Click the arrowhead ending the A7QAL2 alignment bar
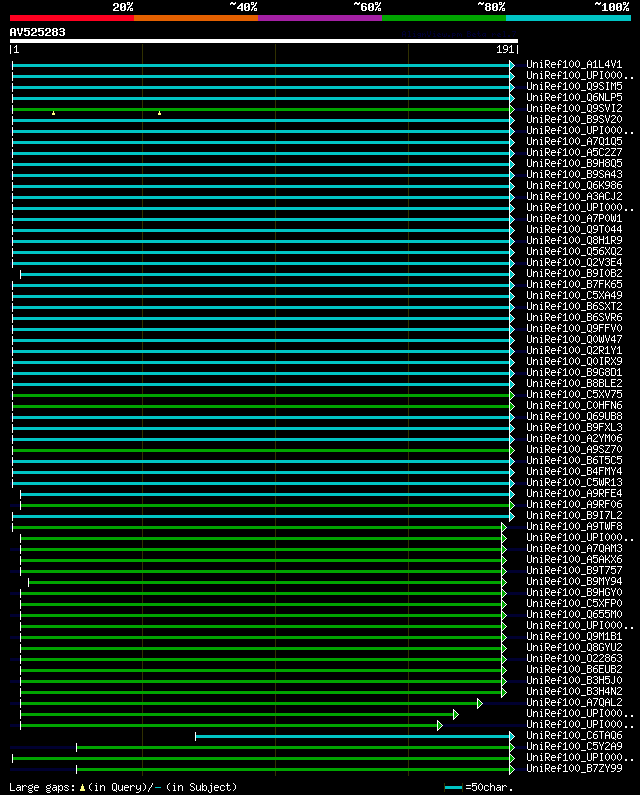This screenshot has height=795, width=640. [480, 703]
